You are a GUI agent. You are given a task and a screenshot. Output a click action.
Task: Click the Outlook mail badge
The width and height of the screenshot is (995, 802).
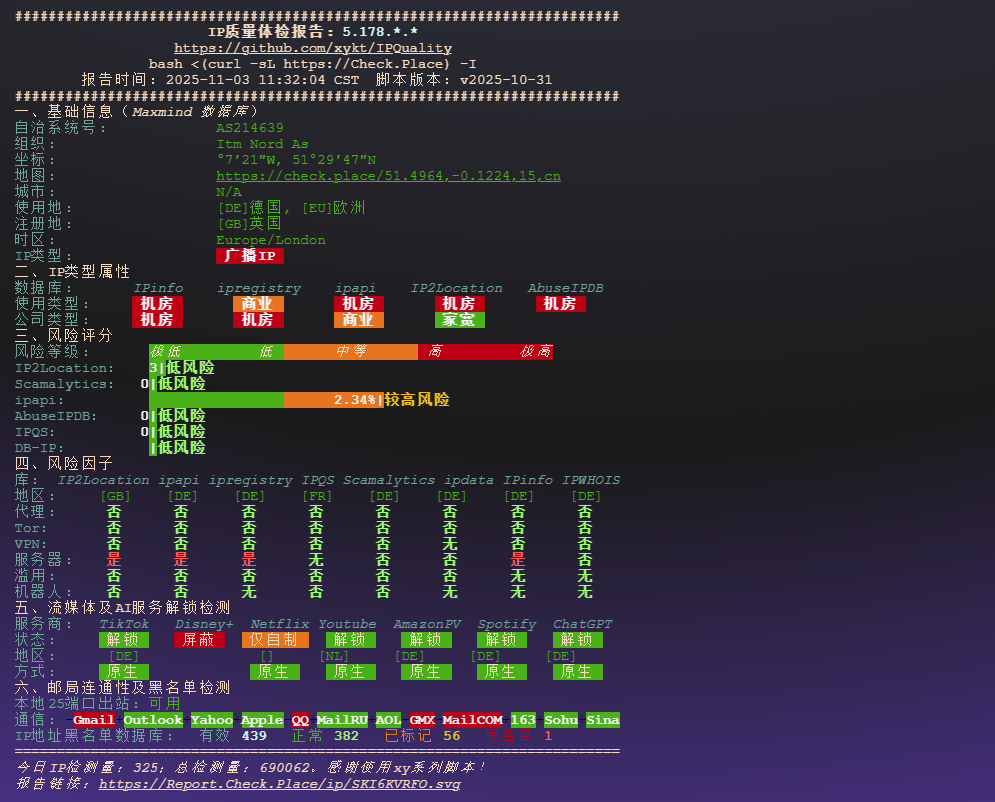pyautogui.click(x=153, y=719)
